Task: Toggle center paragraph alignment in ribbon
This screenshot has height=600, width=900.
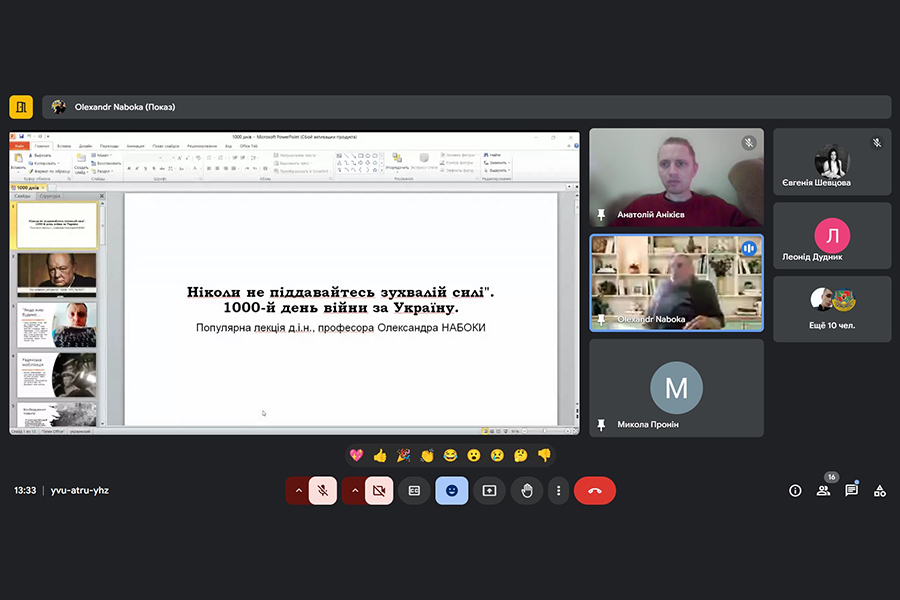Action: pos(217,169)
